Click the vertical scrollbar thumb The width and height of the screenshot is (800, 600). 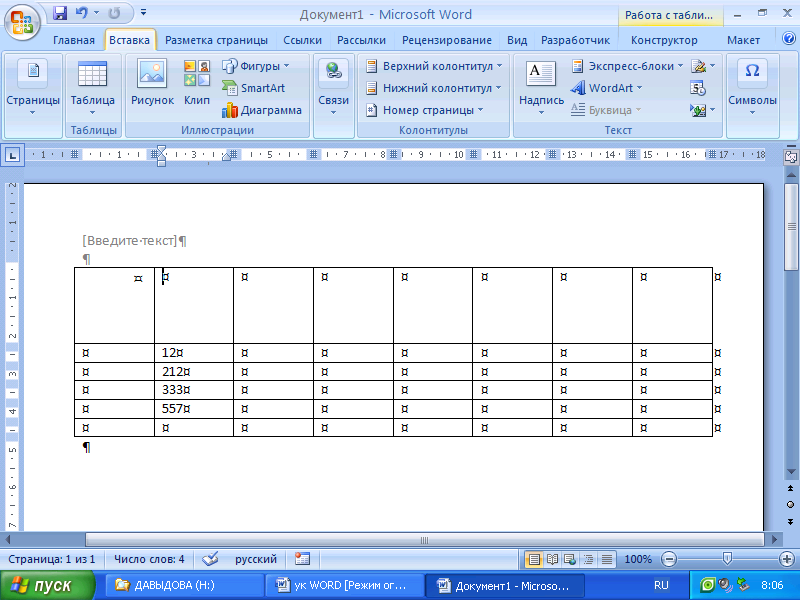(x=791, y=227)
